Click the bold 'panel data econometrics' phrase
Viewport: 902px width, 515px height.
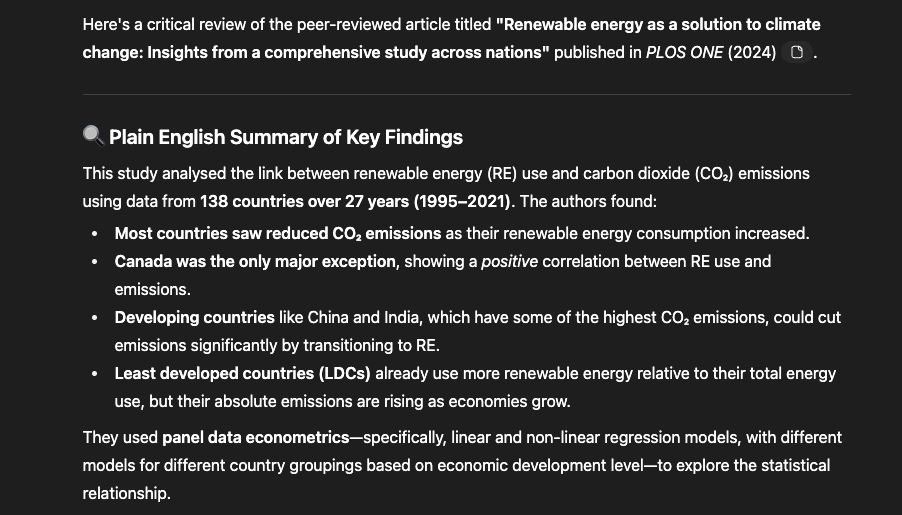click(x=256, y=437)
